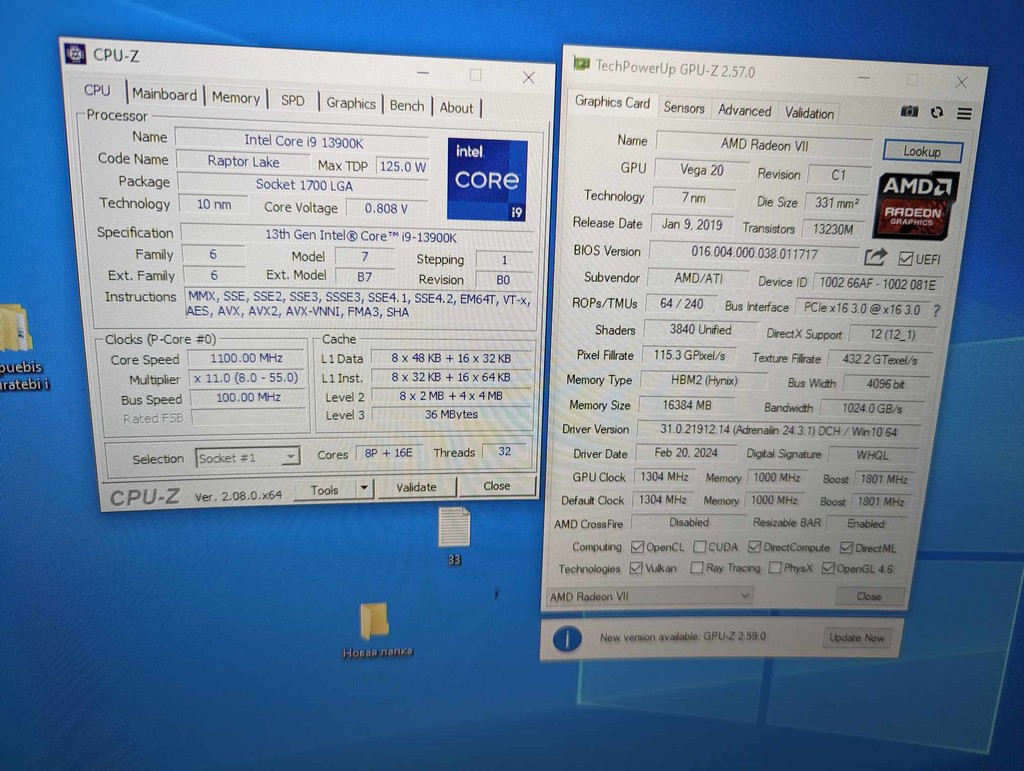
Task: Select the CPU tab in CPU-Z
Action: (97, 91)
